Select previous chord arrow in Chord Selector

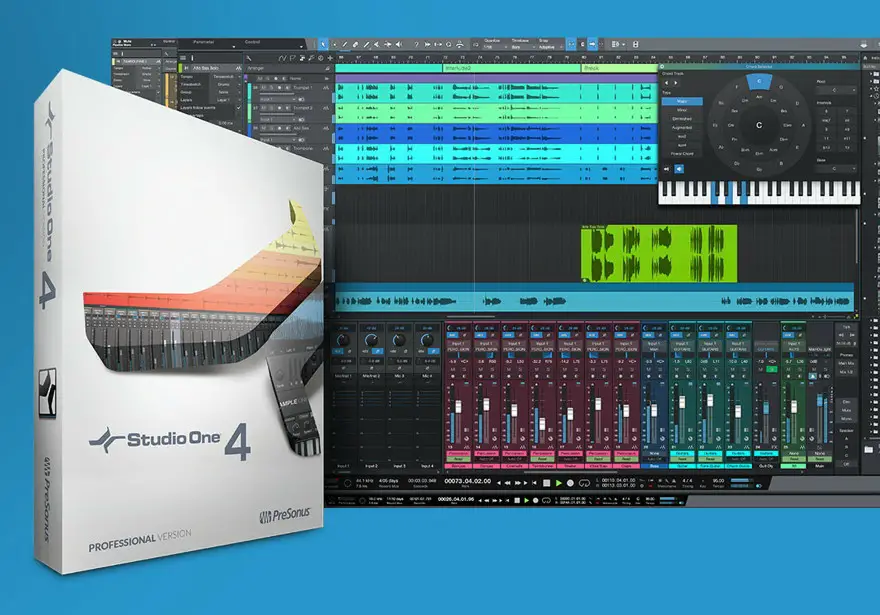click(x=666, y=82)
